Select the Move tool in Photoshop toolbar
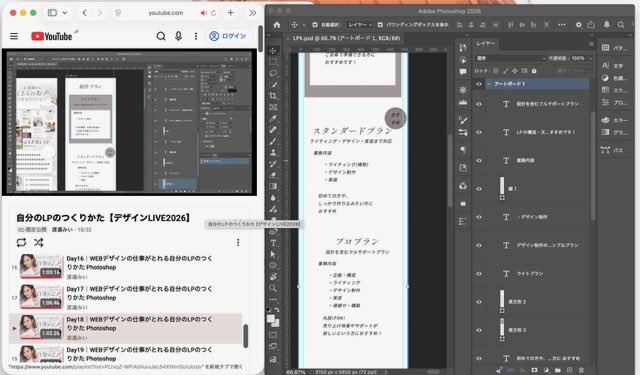The height and width of the screenshot is (375, 640). (273, 51)
